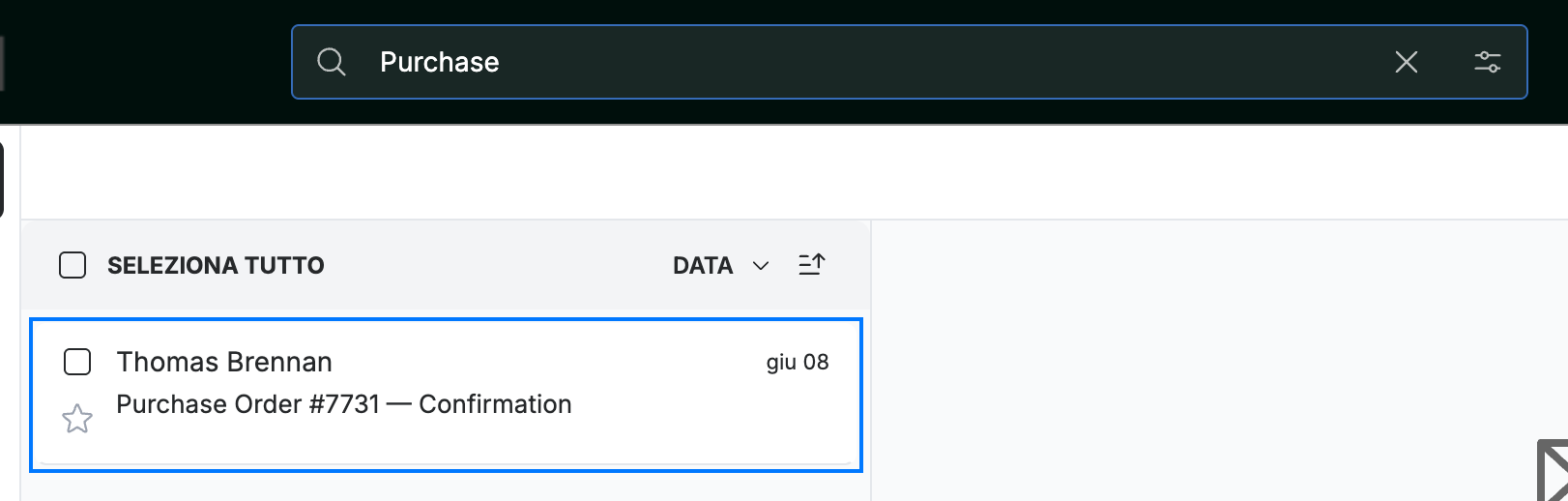Click the dark panel edge on the left side
Screen dimensions: 1568x501
[x=2, y=179]
